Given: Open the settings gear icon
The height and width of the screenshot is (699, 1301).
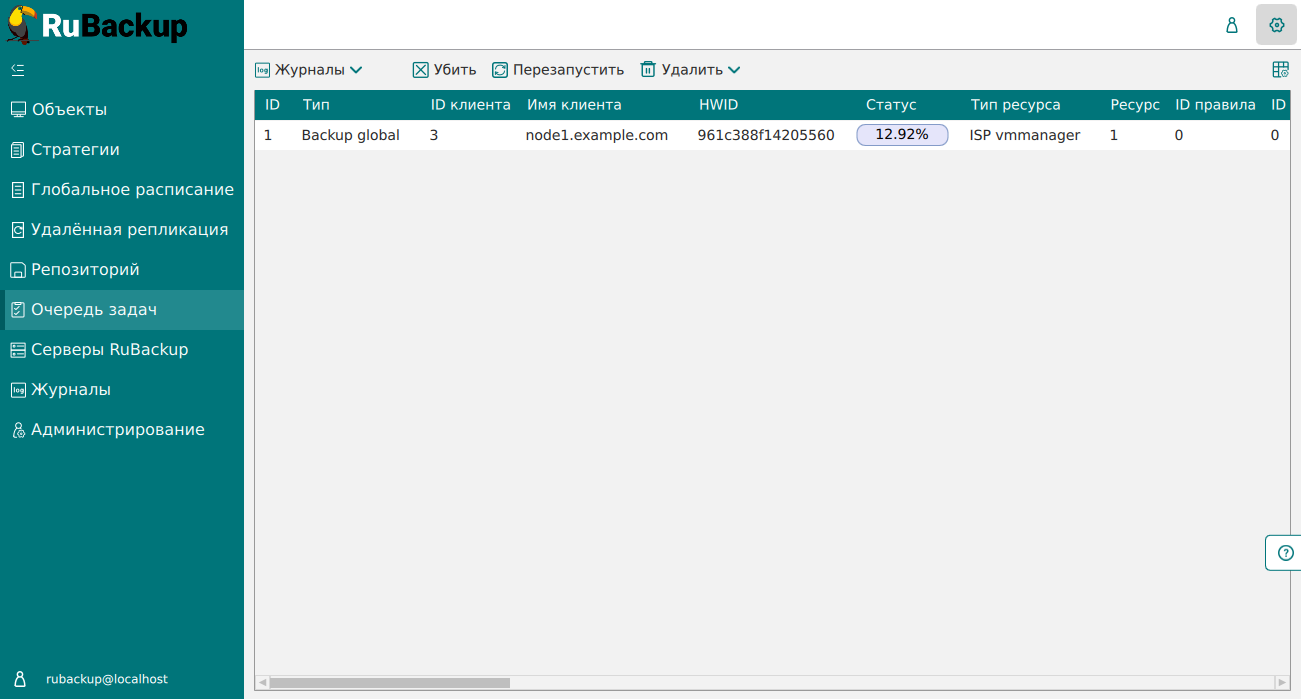Looking at the screenshot, I should [1276, 25].
